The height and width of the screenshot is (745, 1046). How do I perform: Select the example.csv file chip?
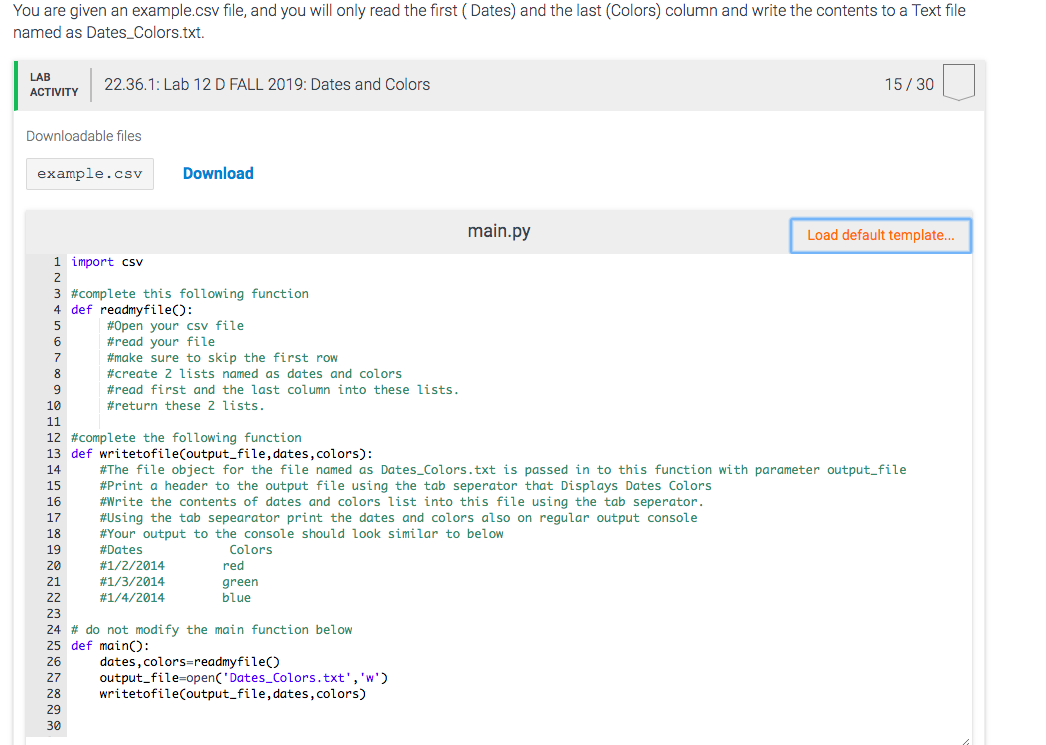point(89,173)
